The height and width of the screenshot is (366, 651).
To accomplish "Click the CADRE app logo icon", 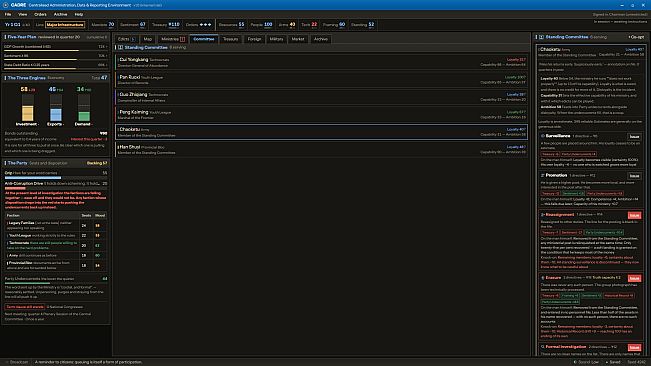I will (6, 5).
